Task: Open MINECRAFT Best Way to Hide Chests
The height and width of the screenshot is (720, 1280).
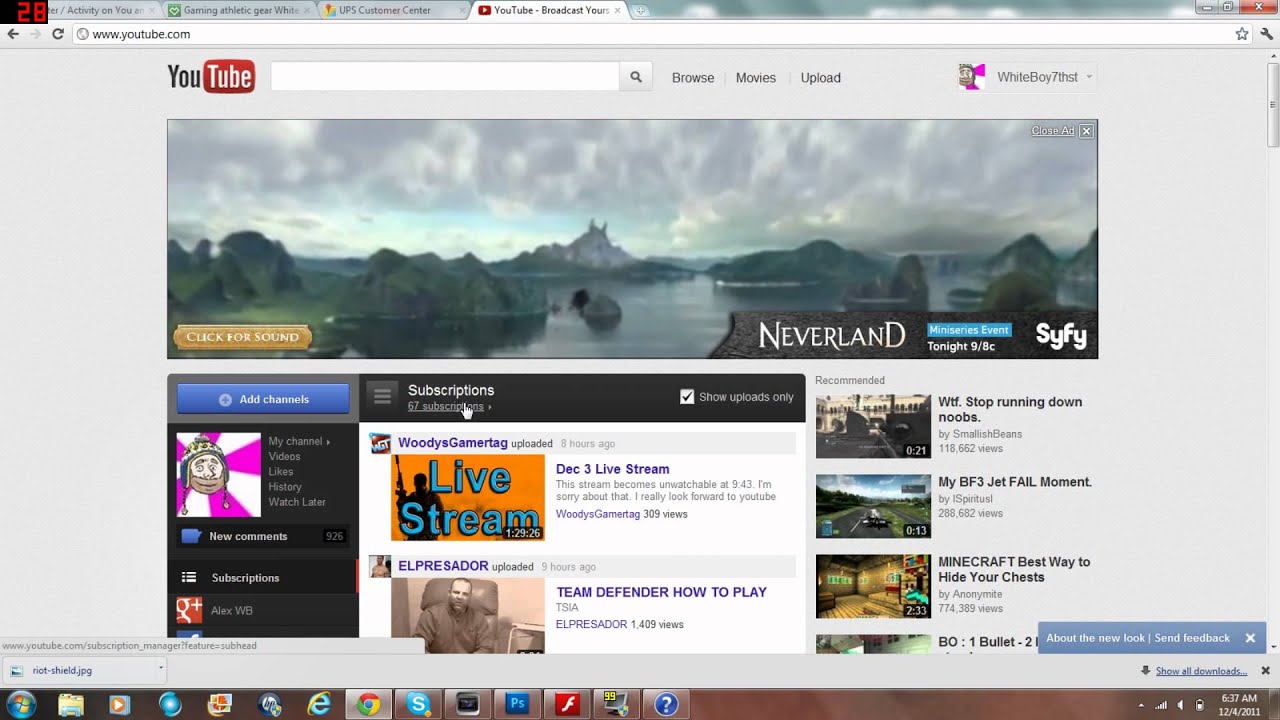Action: [x=1014, y=569]
